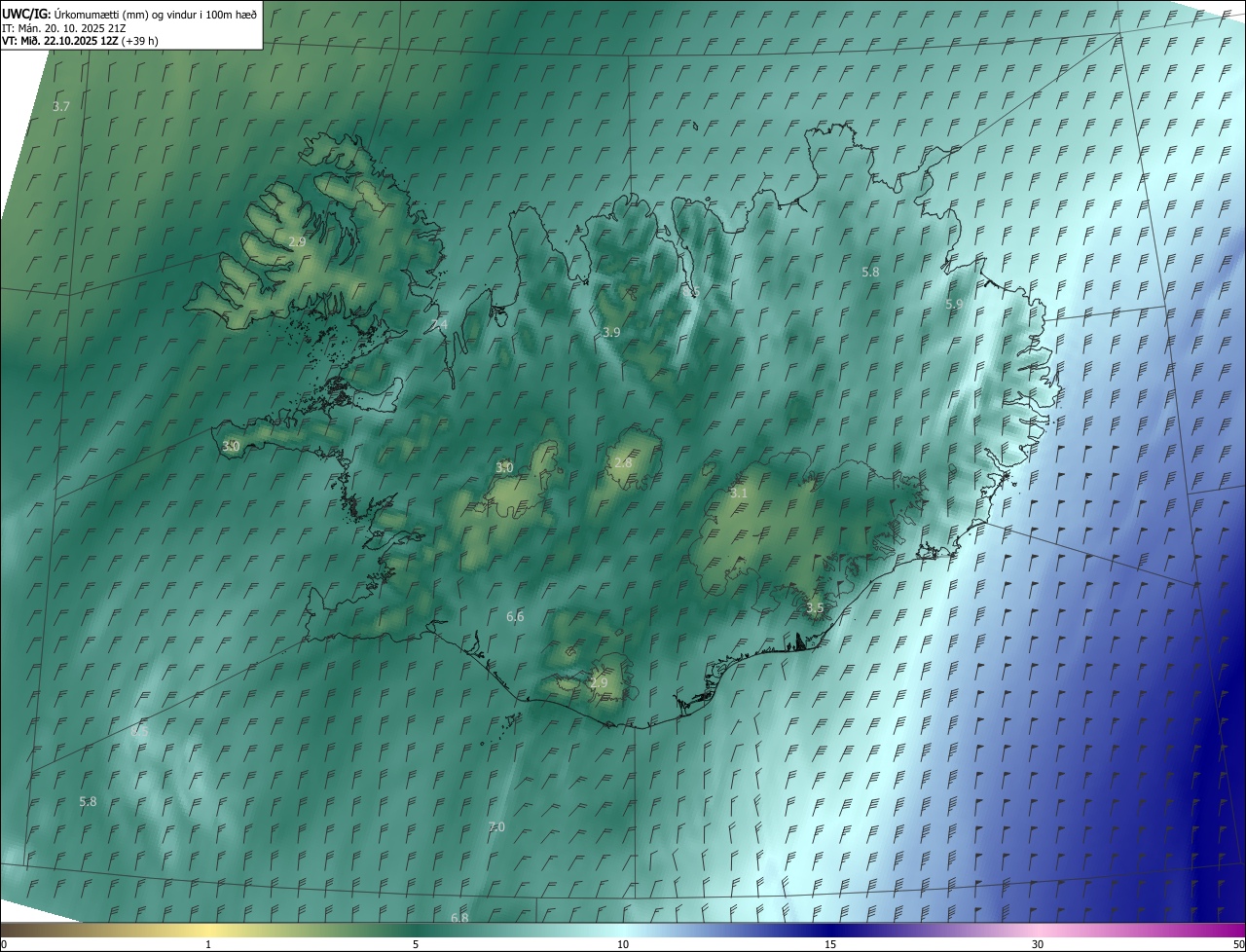Click the 3.7 value over the northwest ocean

tap(61, 106)
